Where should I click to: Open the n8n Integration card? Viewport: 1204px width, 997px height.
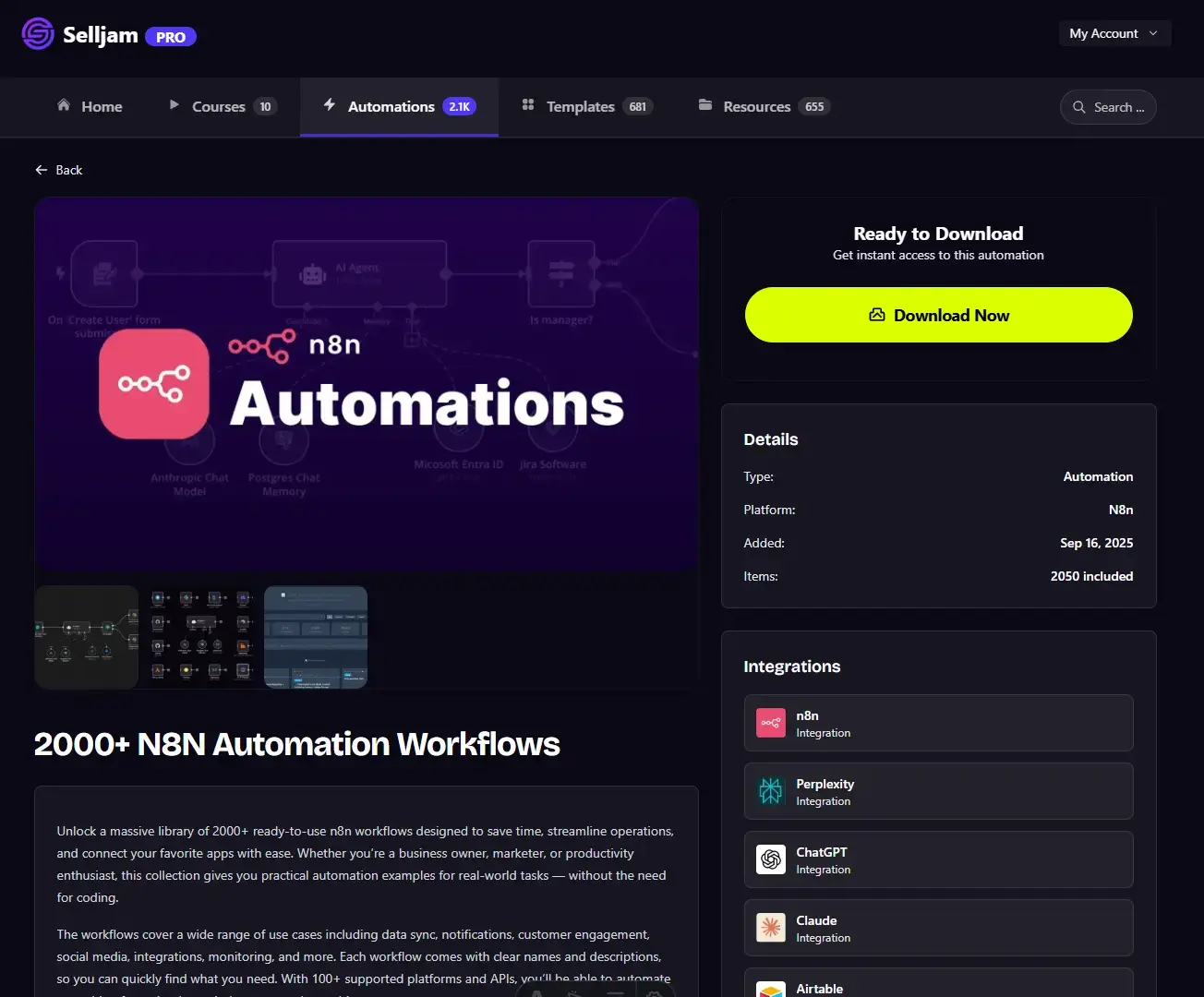[939, 723]
